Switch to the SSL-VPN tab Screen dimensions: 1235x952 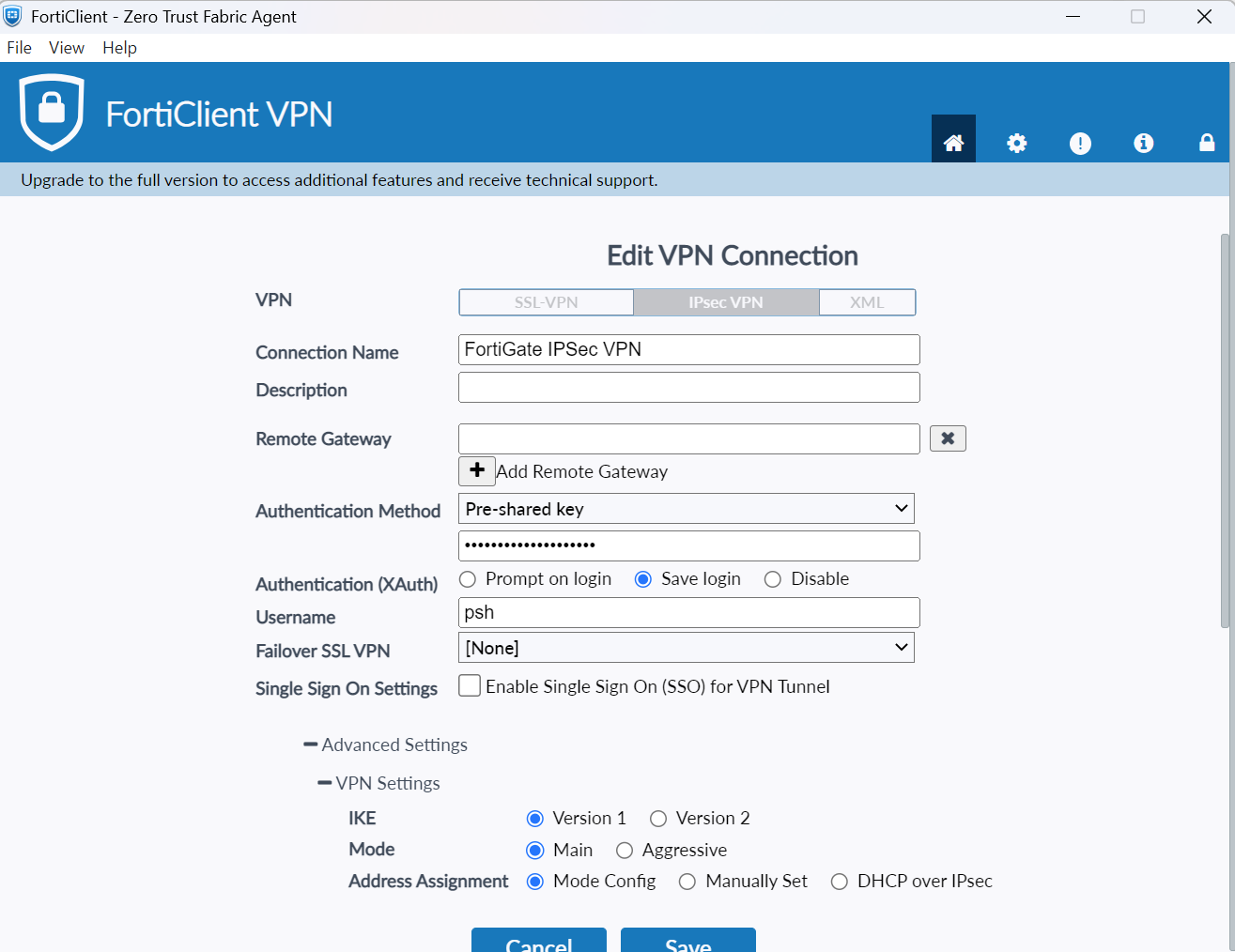pos(546,302)
